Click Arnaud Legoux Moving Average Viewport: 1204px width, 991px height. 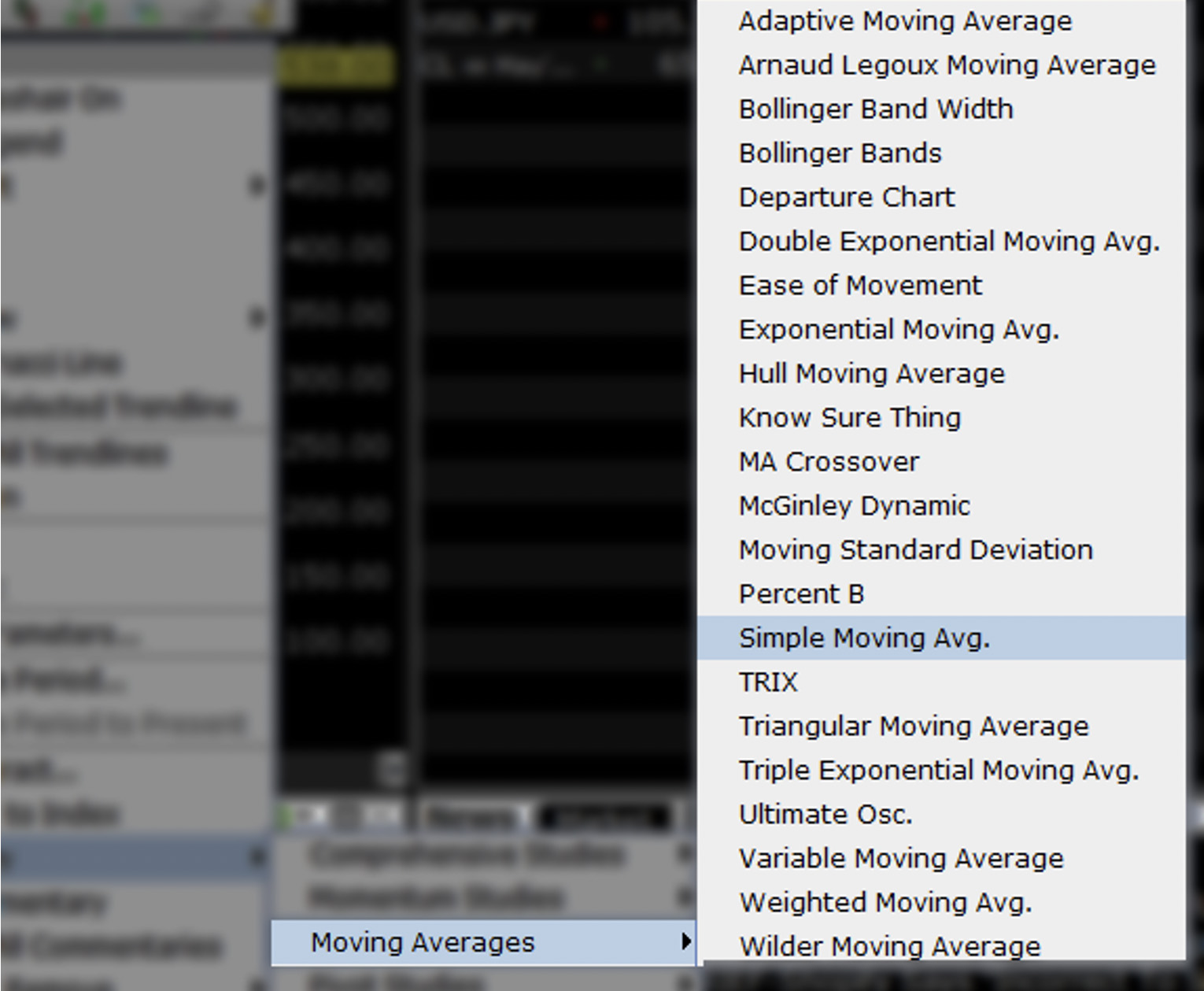tap(947, 65)
